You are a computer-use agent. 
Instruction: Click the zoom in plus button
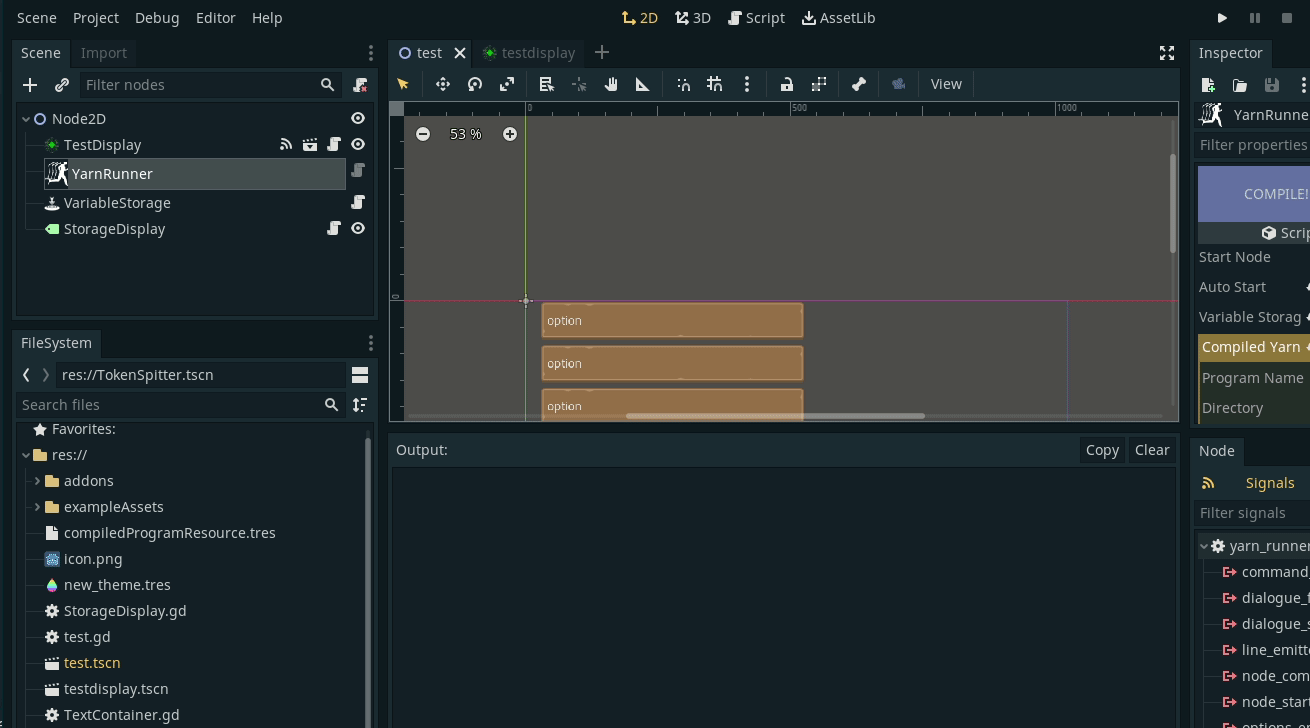[x=510, y=134]
